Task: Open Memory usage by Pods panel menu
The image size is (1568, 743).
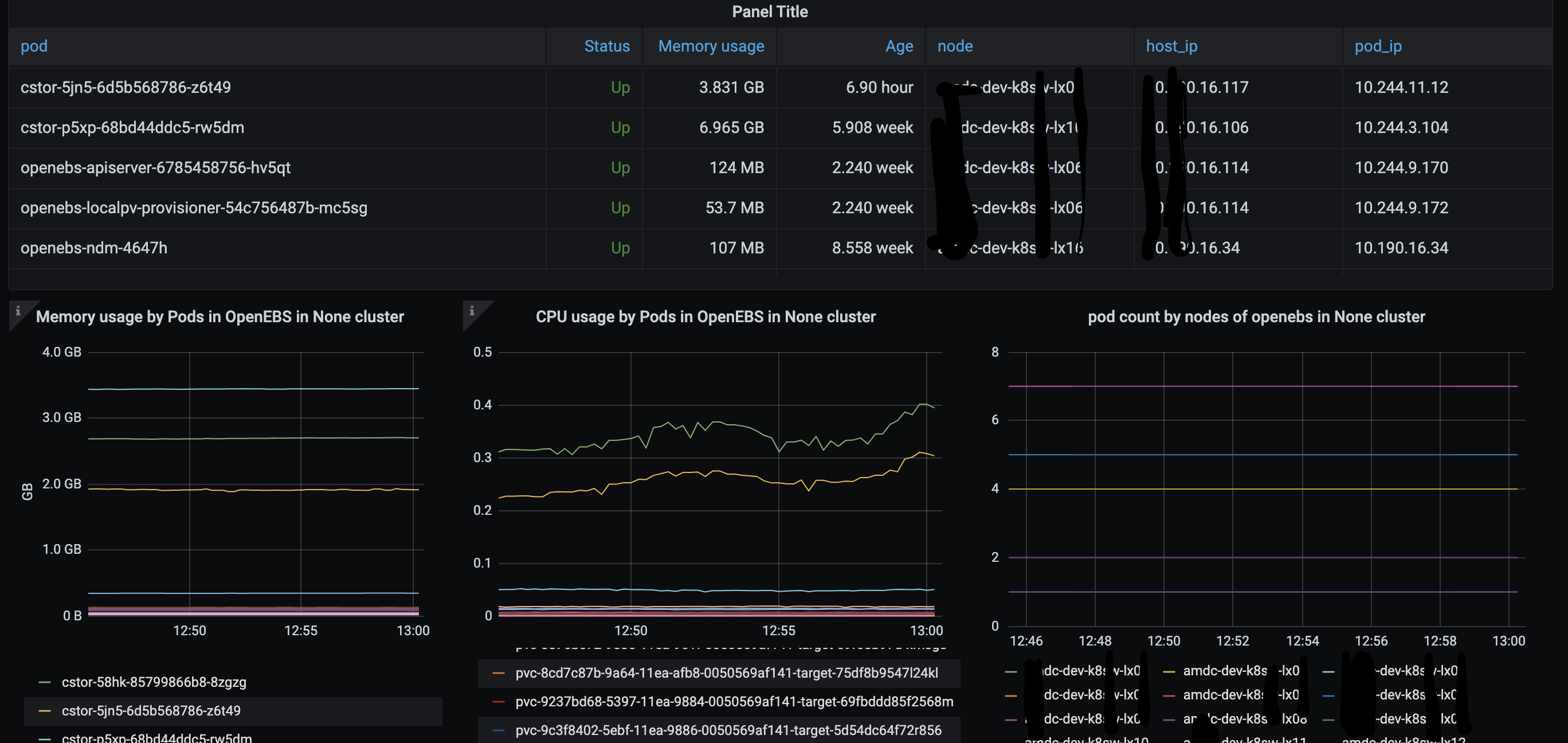Action: [219, 316]
